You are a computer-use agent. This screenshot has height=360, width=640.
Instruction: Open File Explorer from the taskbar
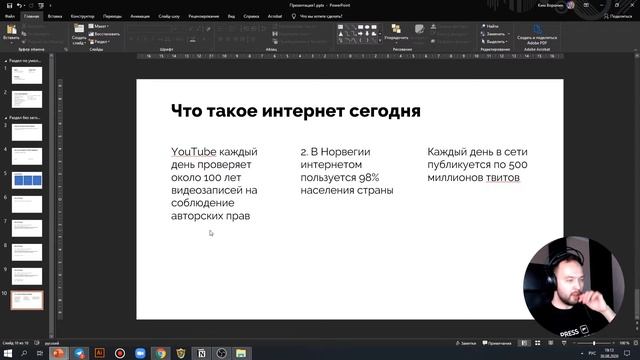click(241, 353)
